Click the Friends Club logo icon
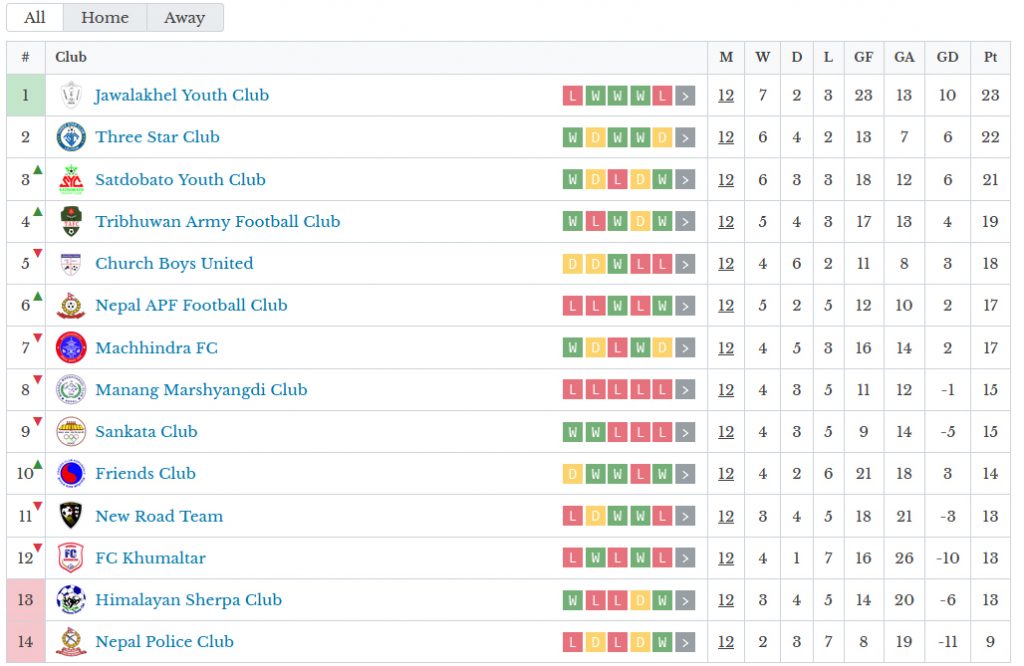The height and width of the screenshot is (666, 1024). click(x=71, y=474)
